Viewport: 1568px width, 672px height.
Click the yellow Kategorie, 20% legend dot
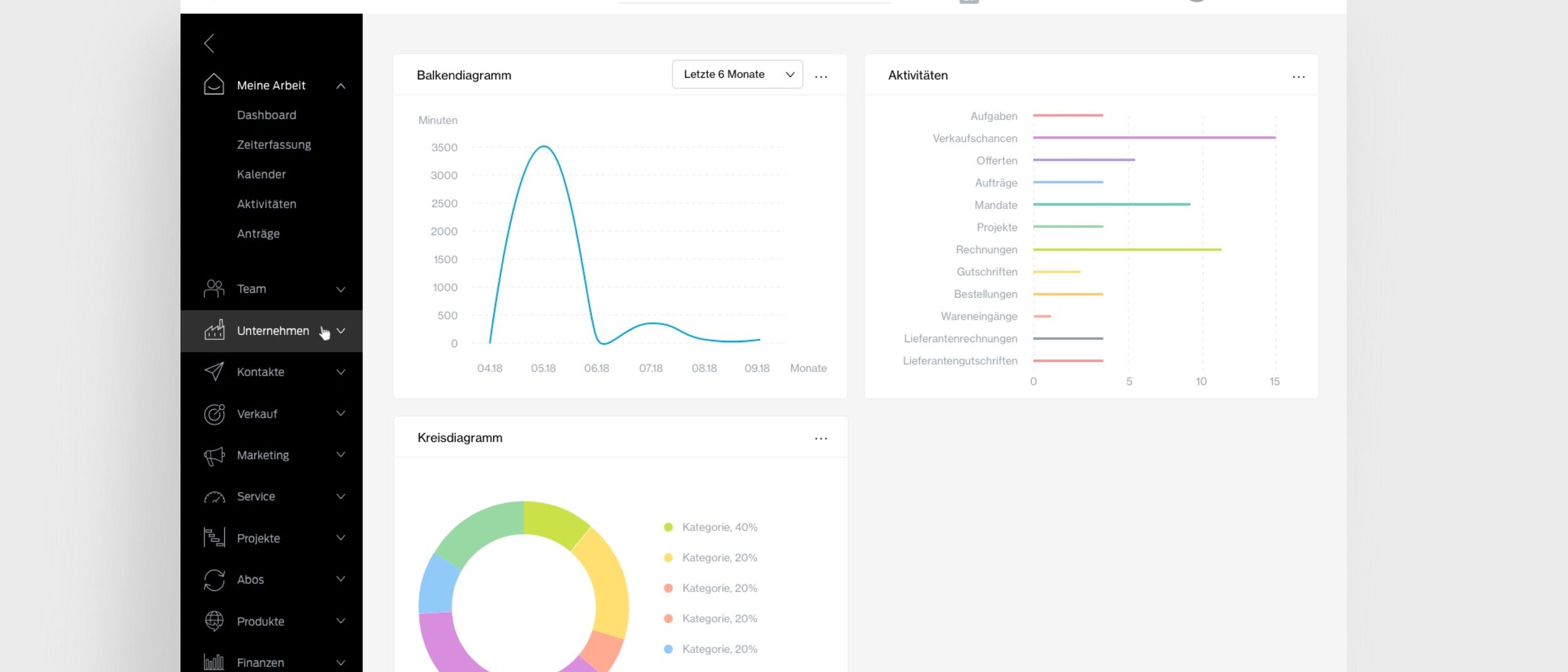point(668,557)
